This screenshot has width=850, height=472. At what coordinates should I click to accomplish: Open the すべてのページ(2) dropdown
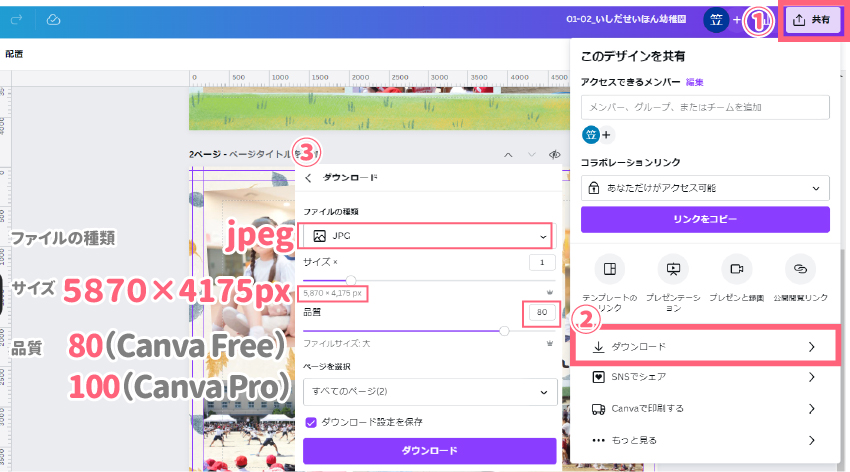coord(430,392)
